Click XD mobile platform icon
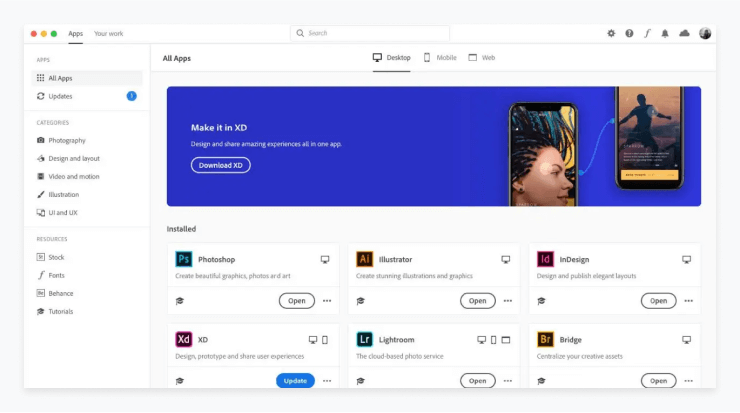Screen dimensions: 740x413 [x=325, y=340]
